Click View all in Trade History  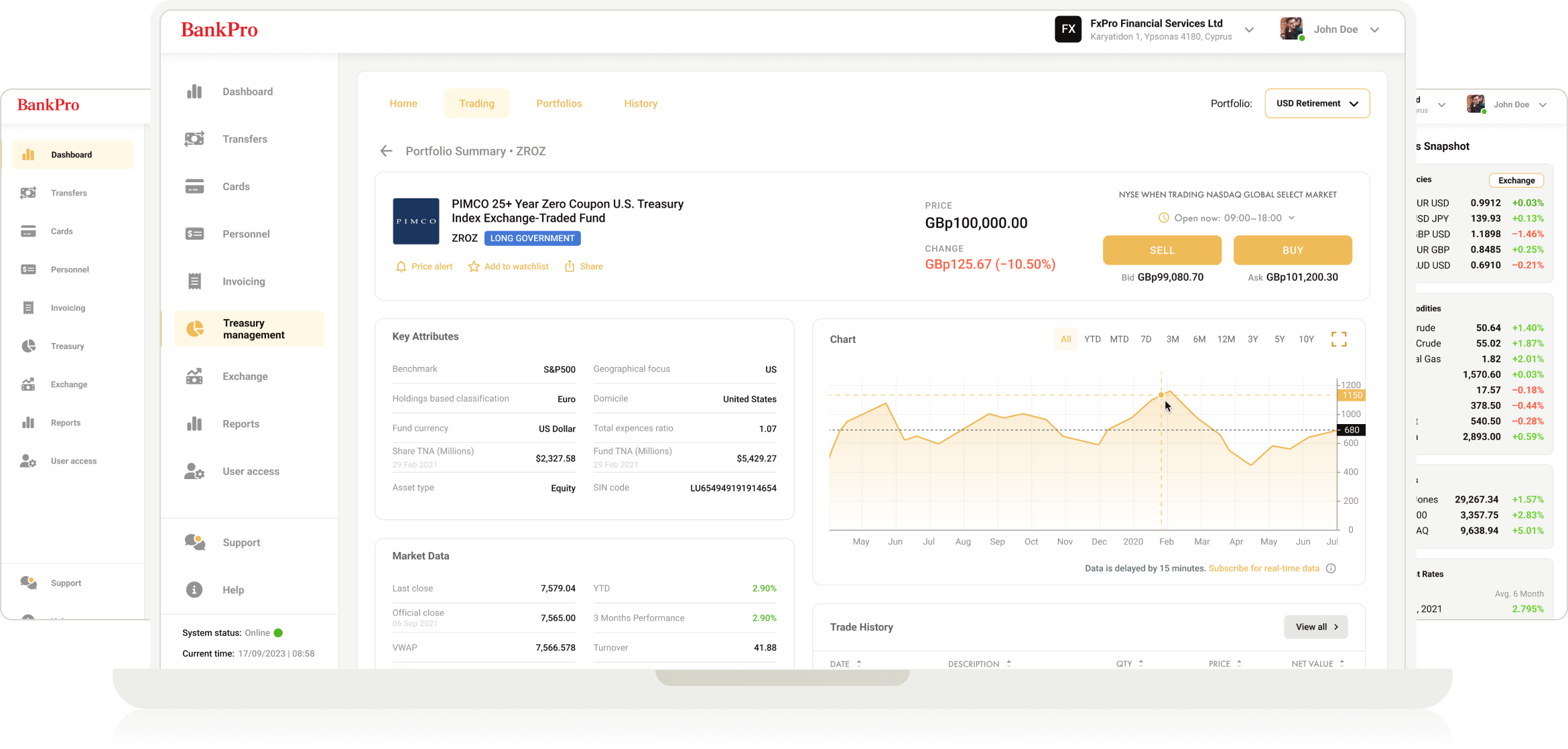point(1315,627)
